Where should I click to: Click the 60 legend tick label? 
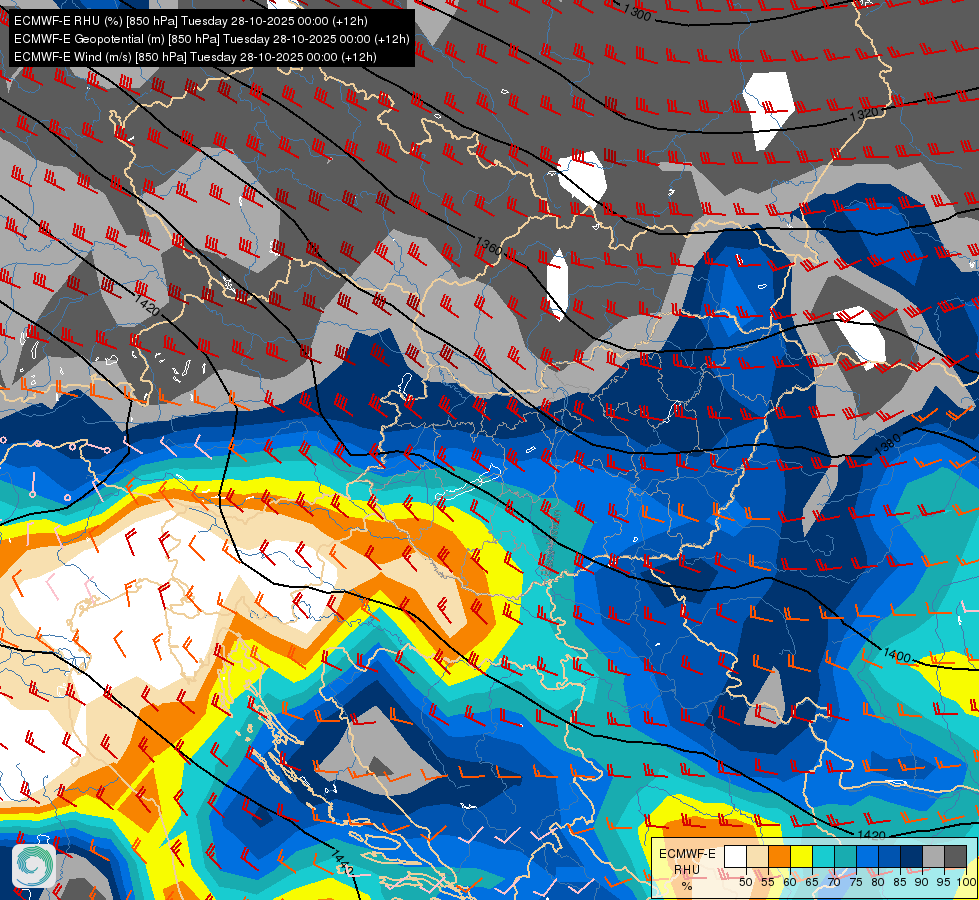pos(790,882)
